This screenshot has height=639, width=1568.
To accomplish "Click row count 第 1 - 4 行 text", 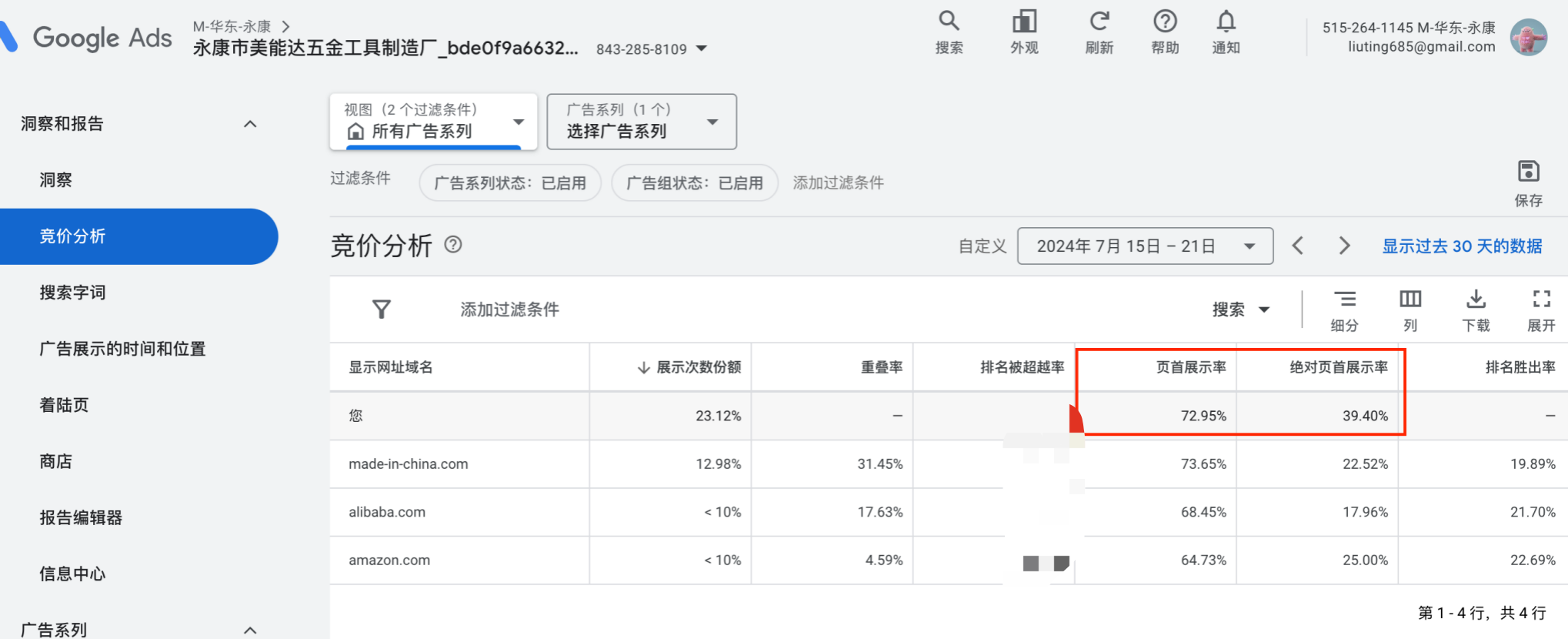I will (1482, 613).
